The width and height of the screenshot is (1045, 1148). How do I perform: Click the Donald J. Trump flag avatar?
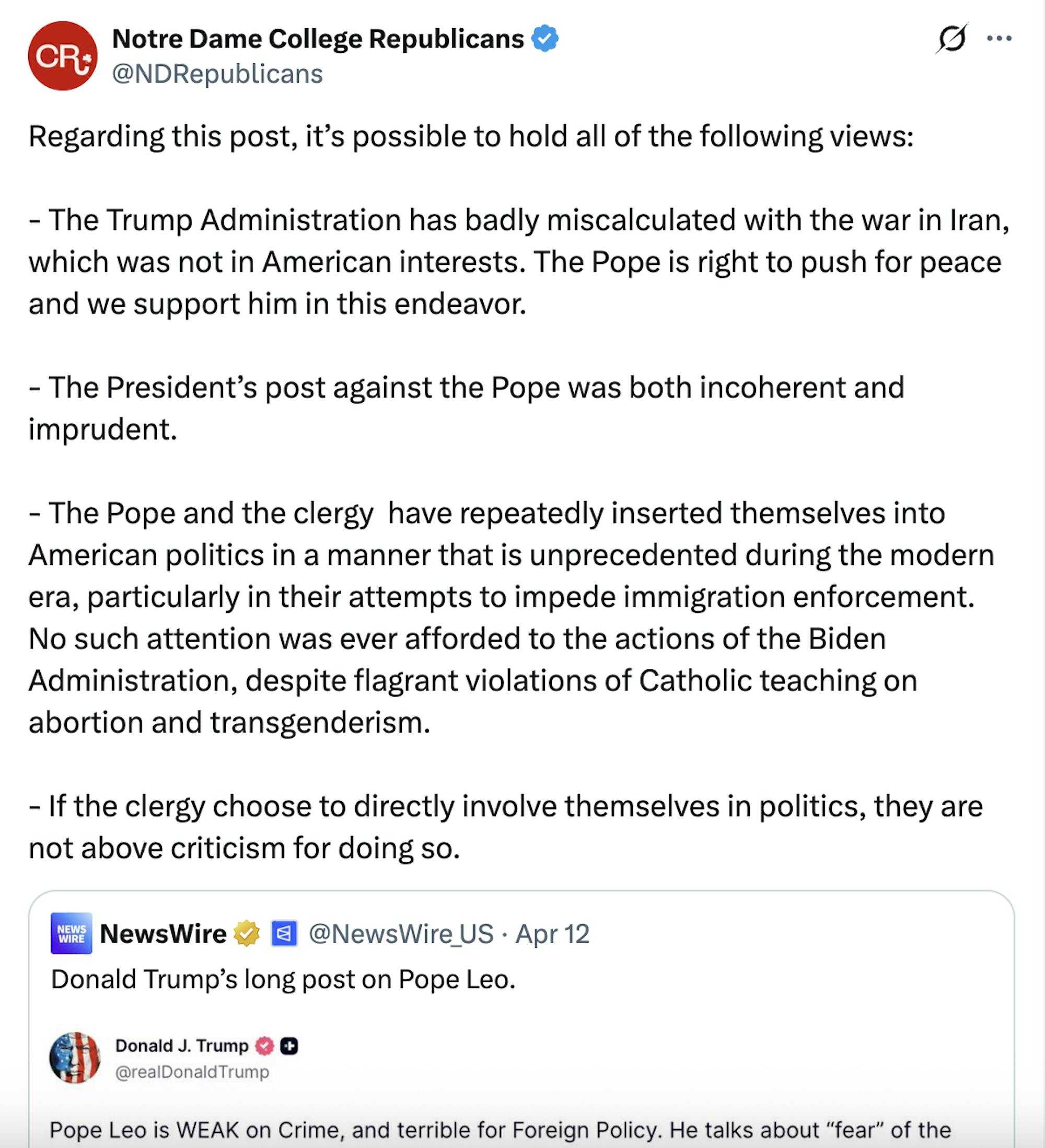[75, 1058]
